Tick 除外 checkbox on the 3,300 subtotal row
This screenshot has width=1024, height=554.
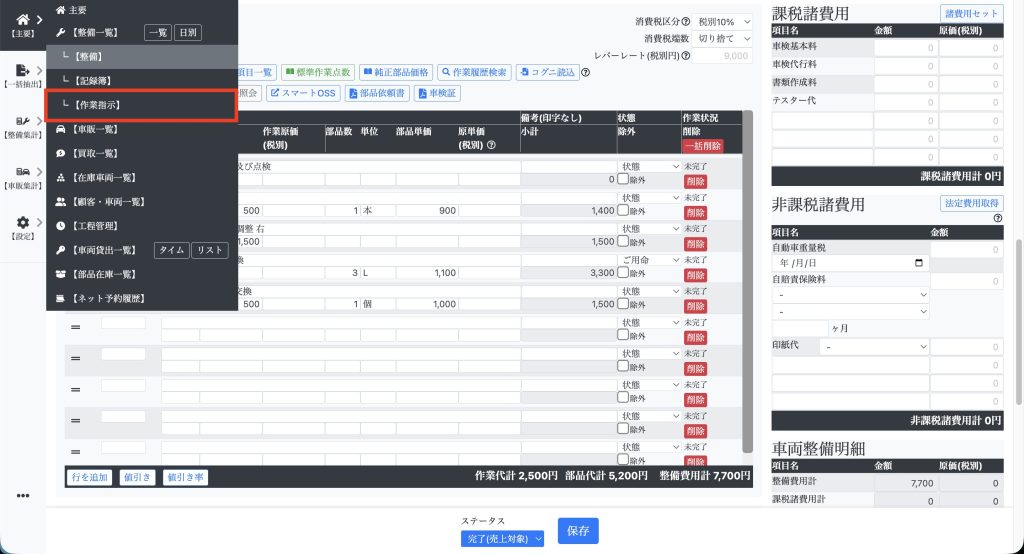623,272
